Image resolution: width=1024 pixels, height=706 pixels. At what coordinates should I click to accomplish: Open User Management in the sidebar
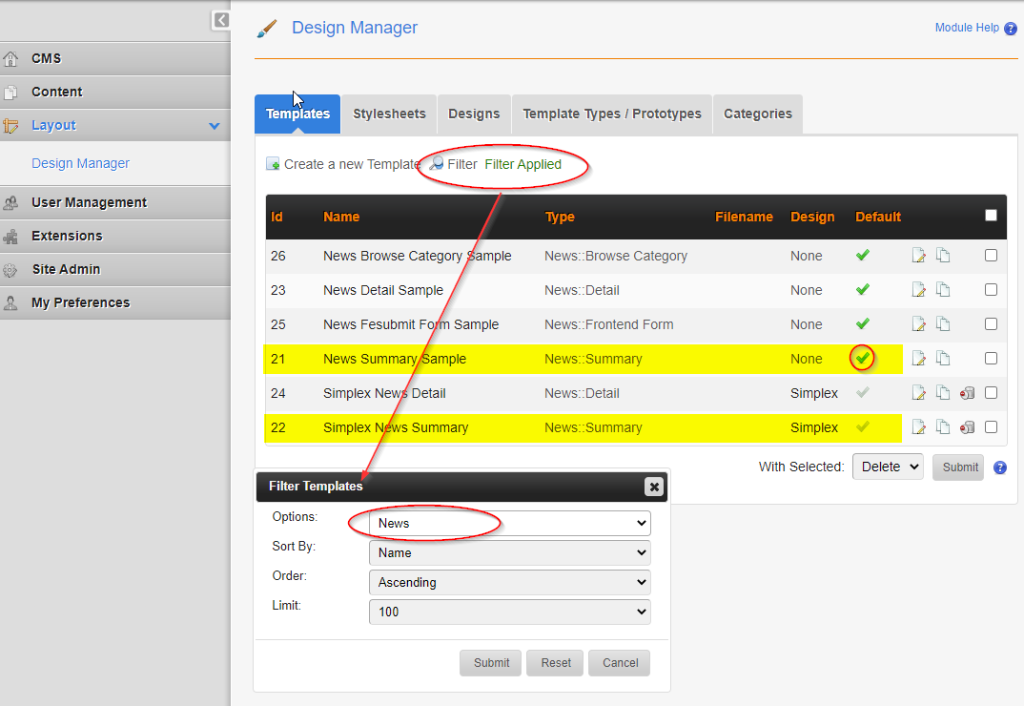coord(89,202)
